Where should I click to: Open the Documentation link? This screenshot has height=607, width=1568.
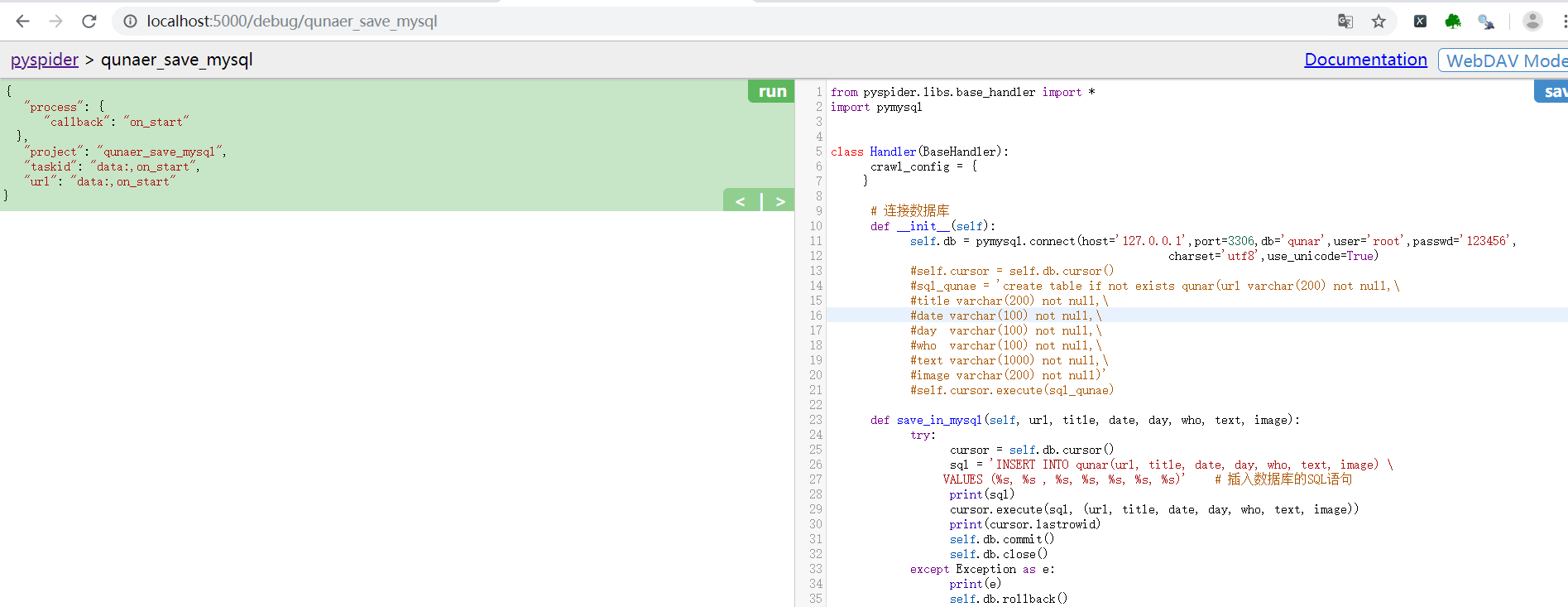click(1365, 60)
